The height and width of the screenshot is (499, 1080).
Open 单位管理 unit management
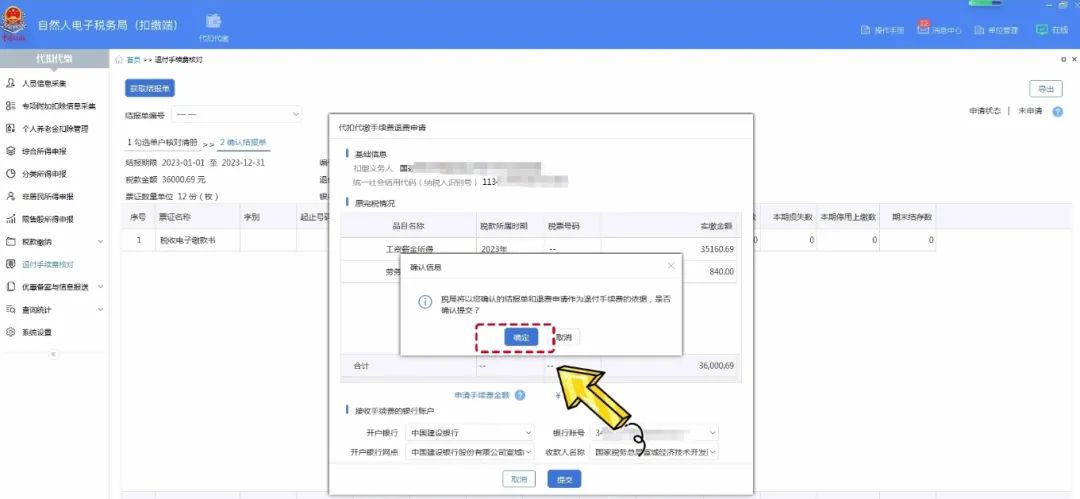996,30
